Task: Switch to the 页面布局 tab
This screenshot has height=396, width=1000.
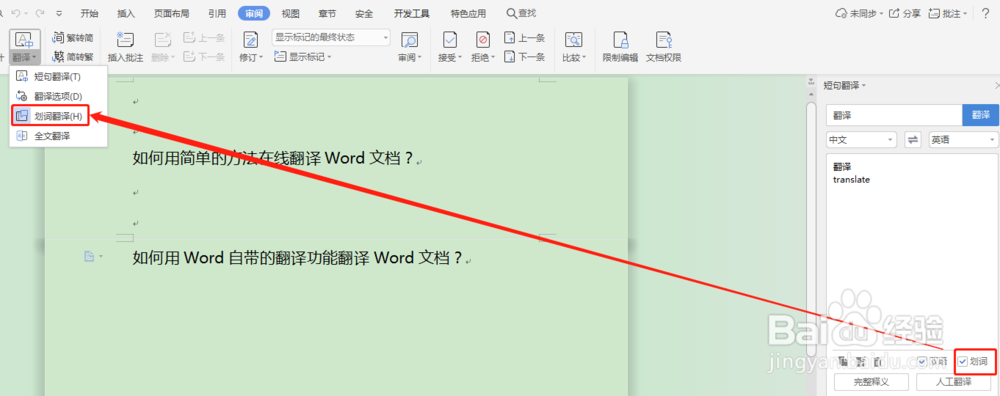Action: (172, 13)
